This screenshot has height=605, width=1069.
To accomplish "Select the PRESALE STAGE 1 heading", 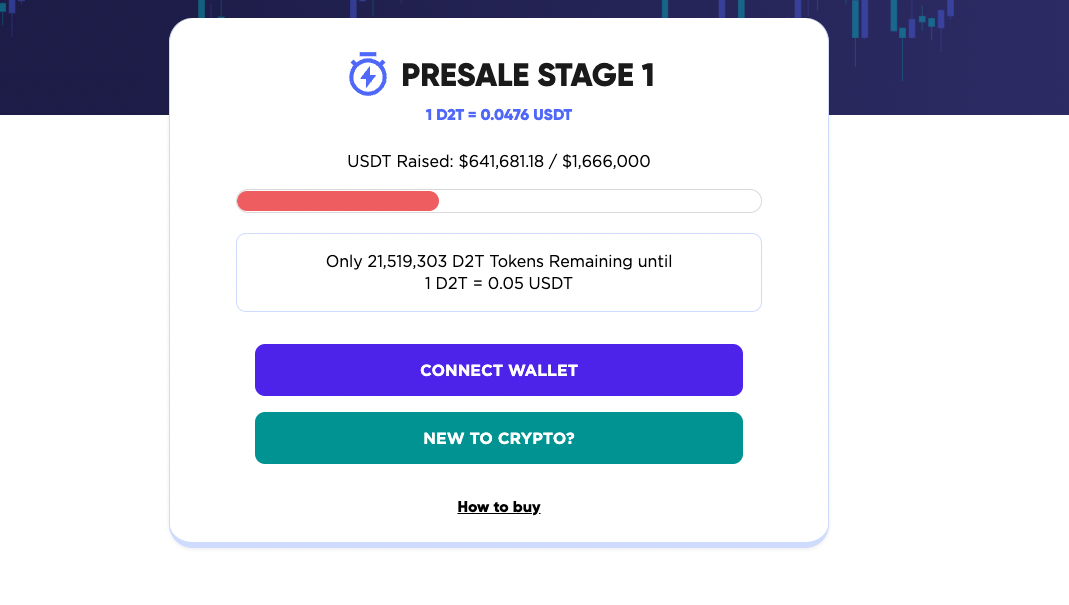I will point(528,75).
